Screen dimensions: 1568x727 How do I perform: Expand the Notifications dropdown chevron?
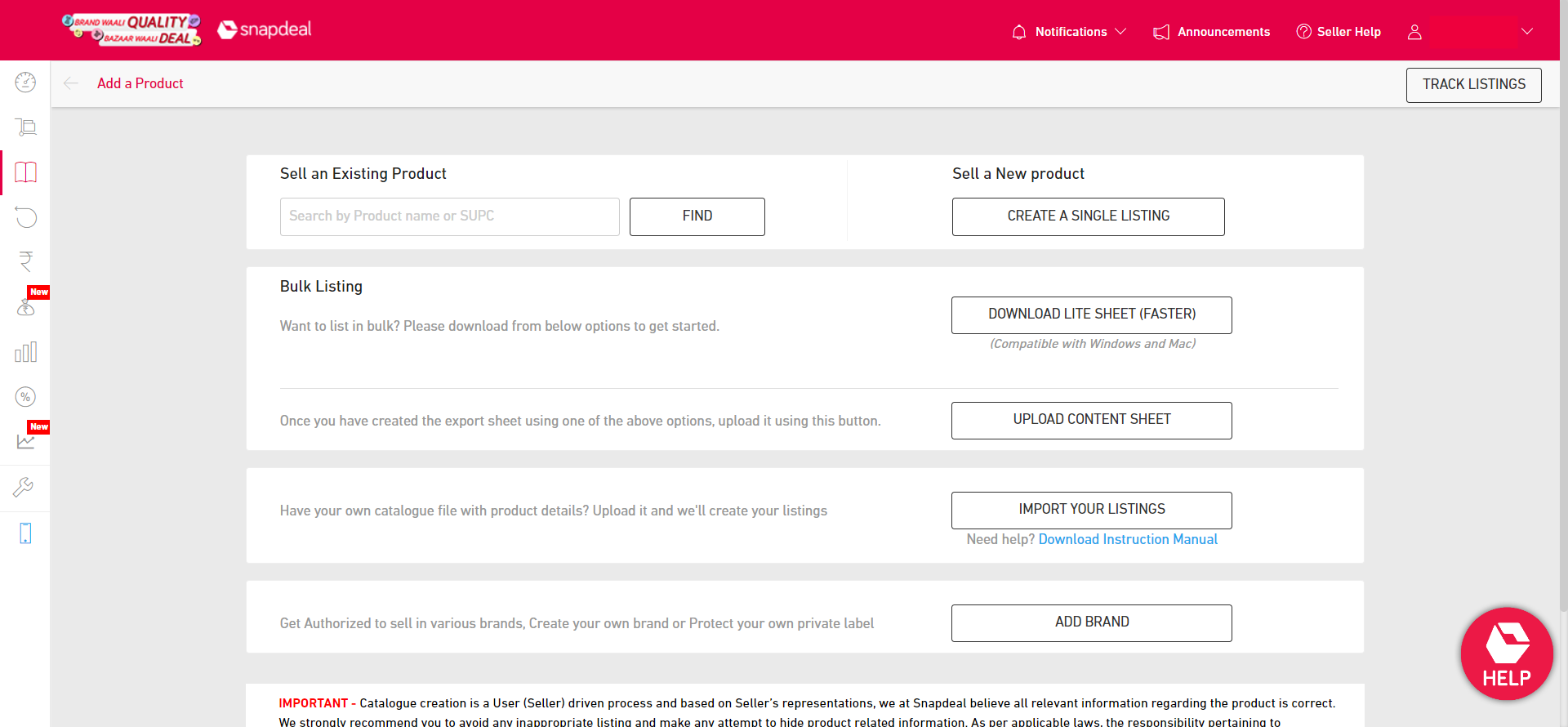[x=1120, y=32]
